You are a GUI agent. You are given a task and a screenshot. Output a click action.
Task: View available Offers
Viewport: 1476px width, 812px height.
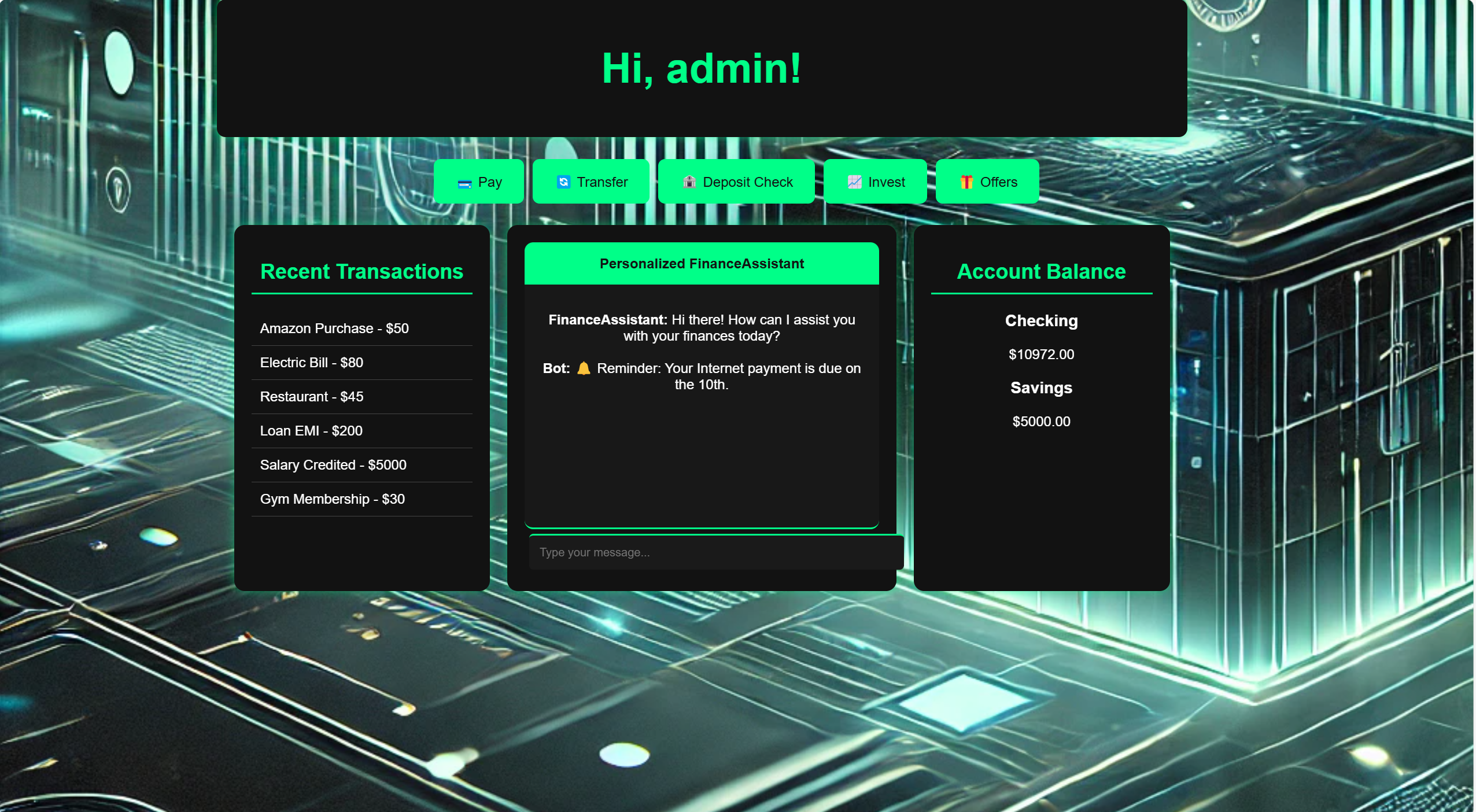pos(987,182)
